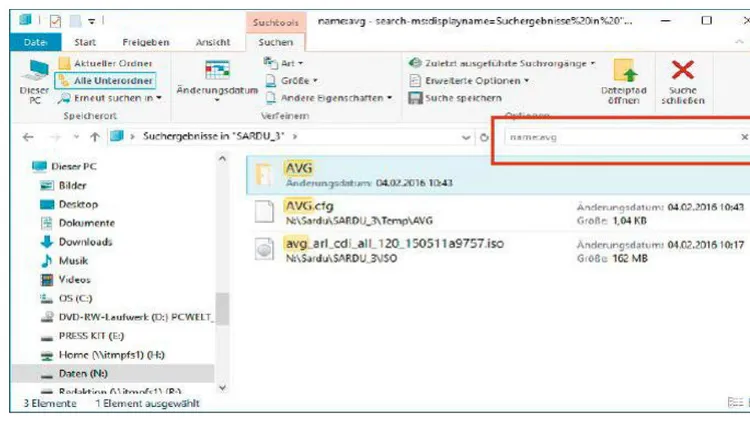This screenshot has width=750, height=421.
Task: Open Erneut suchen in dropdown
Action: [x=110, y=98]
